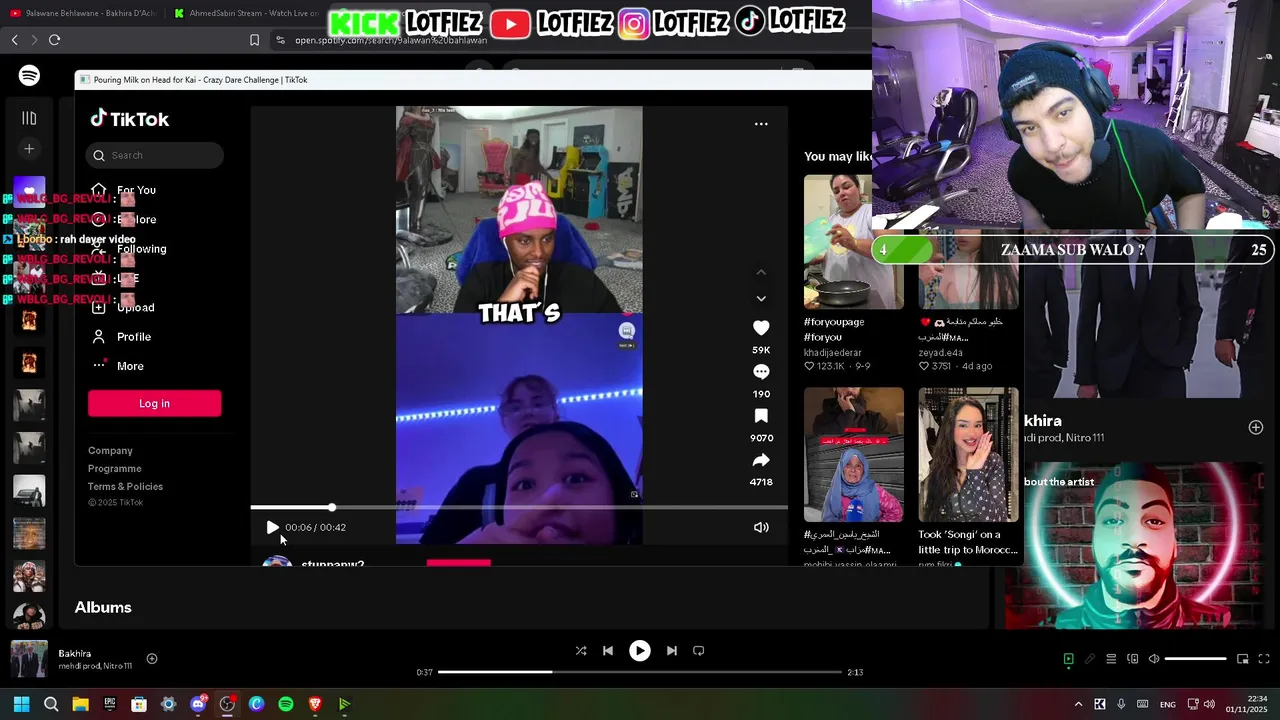
Task: Adjust Spotify volume slider
Action: pos(1195,659)
